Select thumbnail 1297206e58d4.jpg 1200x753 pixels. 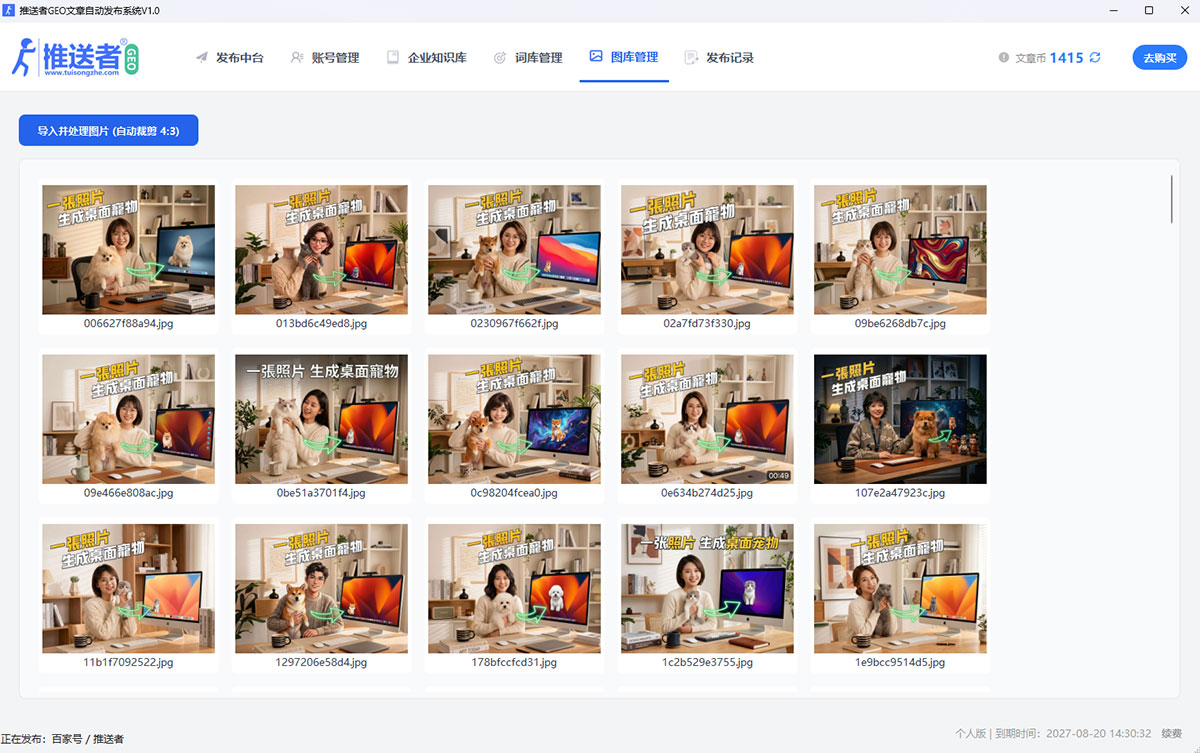(x=322, y=589)
